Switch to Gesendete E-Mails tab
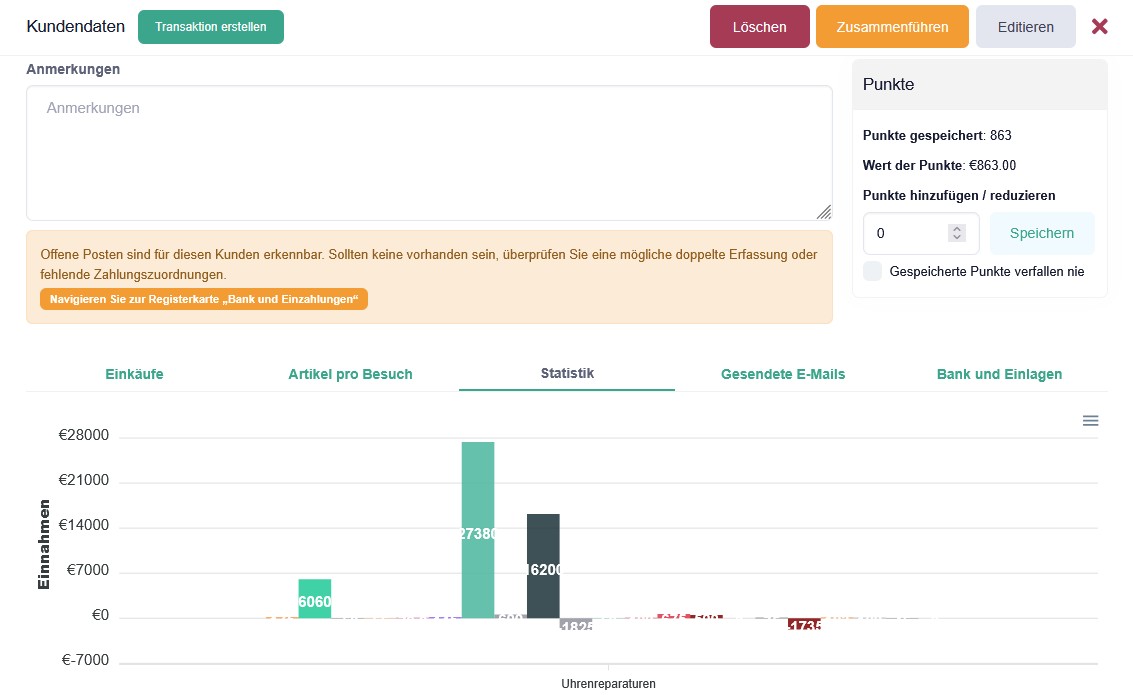Screen dimensions: 1133x695 [x=783, y=374]
